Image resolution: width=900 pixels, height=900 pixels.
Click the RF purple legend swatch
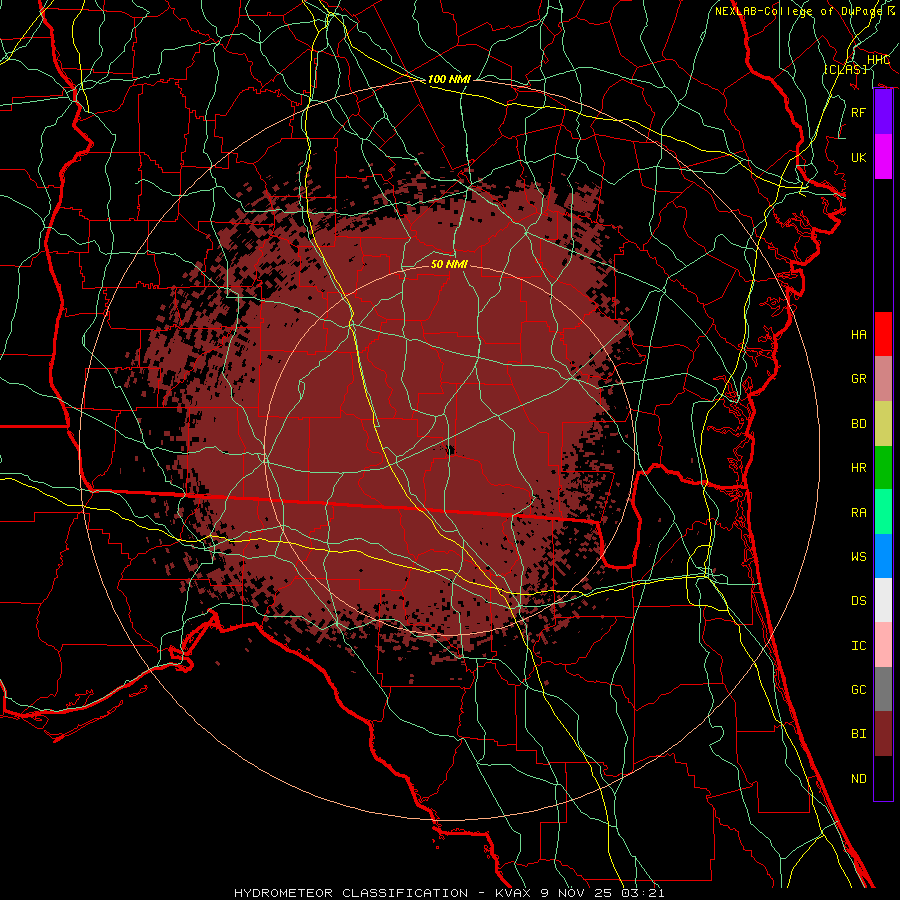[883, 112]
